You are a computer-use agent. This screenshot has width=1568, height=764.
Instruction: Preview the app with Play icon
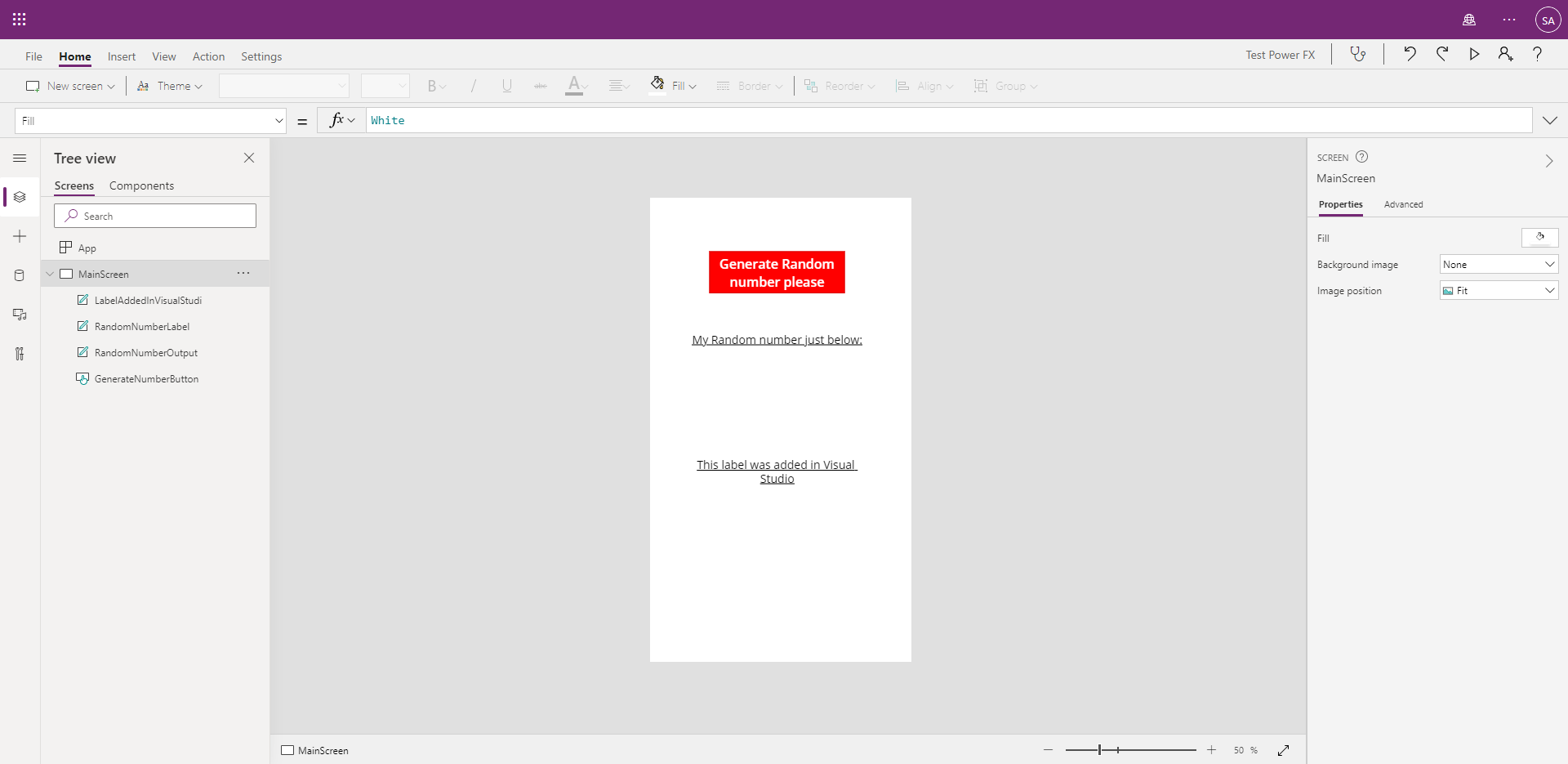pyautogui.click(x=1474, y=54)
